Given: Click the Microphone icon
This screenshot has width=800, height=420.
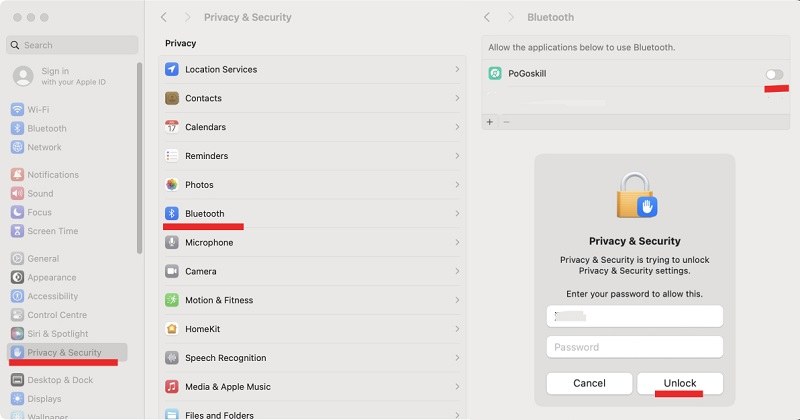Looking at the screenshot, I should click(172, 243).
